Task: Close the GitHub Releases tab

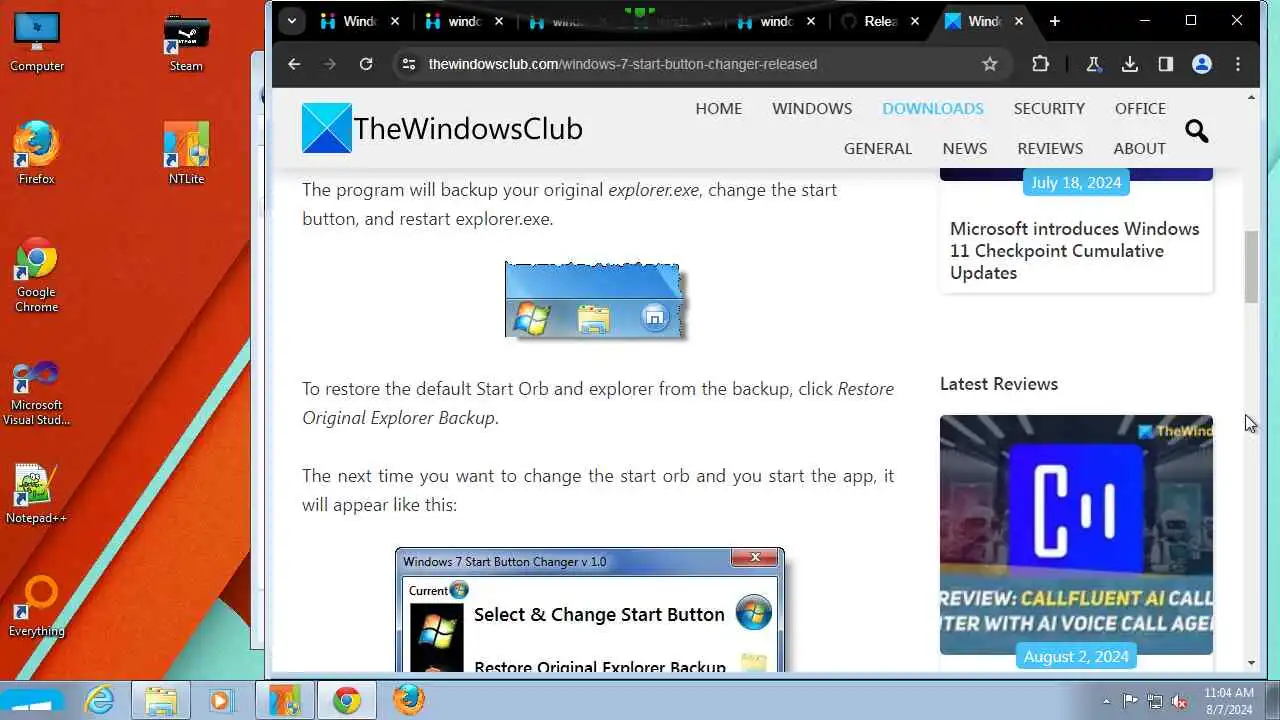Action: pyautogui.click(x=915, y=21)
